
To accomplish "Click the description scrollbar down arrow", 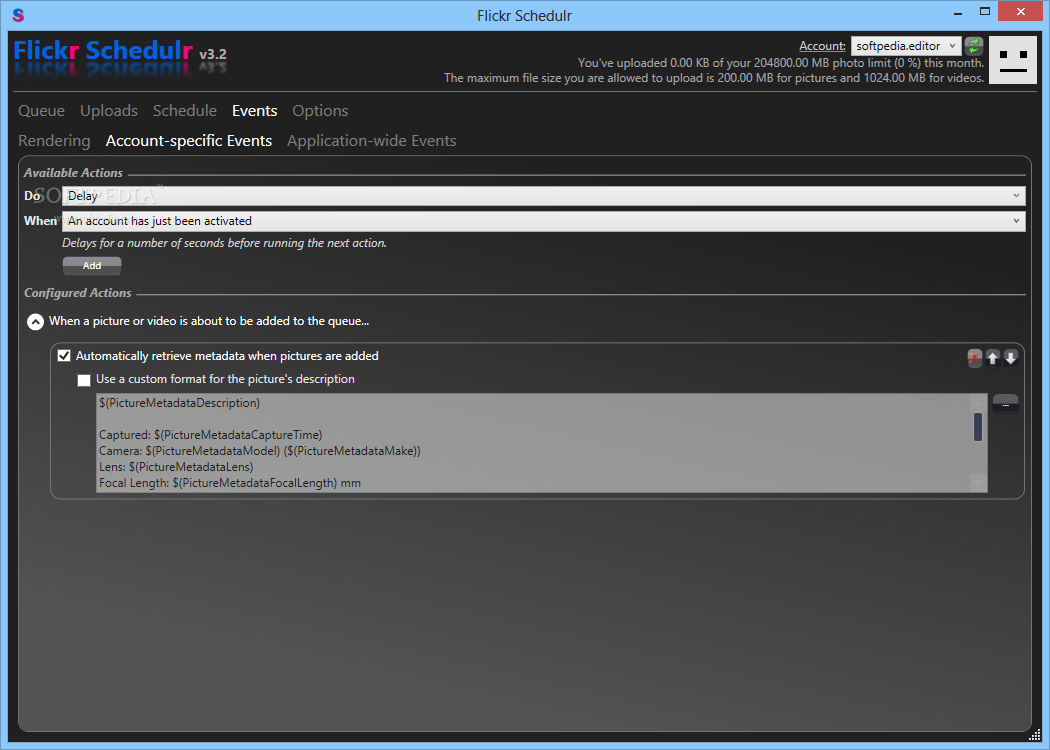I will 978,483.
